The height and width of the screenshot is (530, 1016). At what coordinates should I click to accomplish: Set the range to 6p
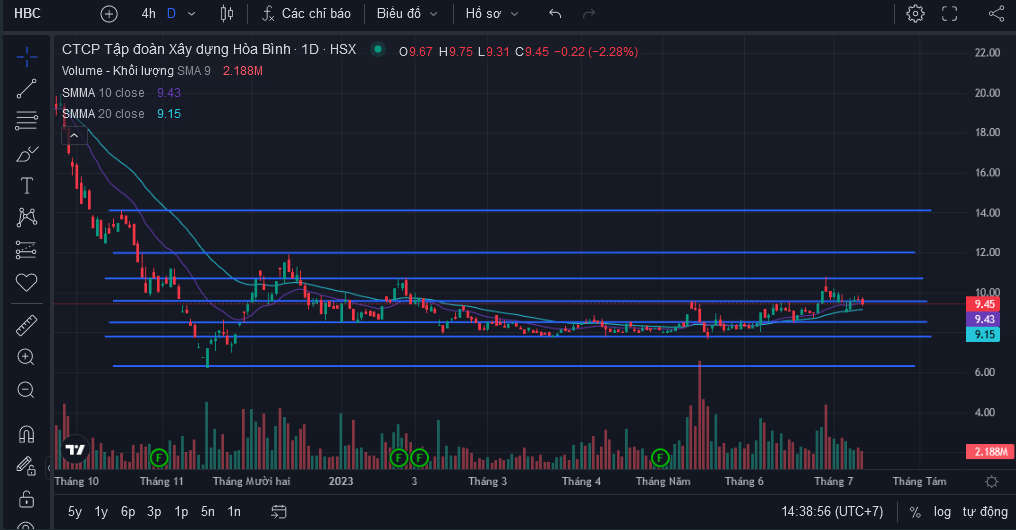[x=128, y=512]
